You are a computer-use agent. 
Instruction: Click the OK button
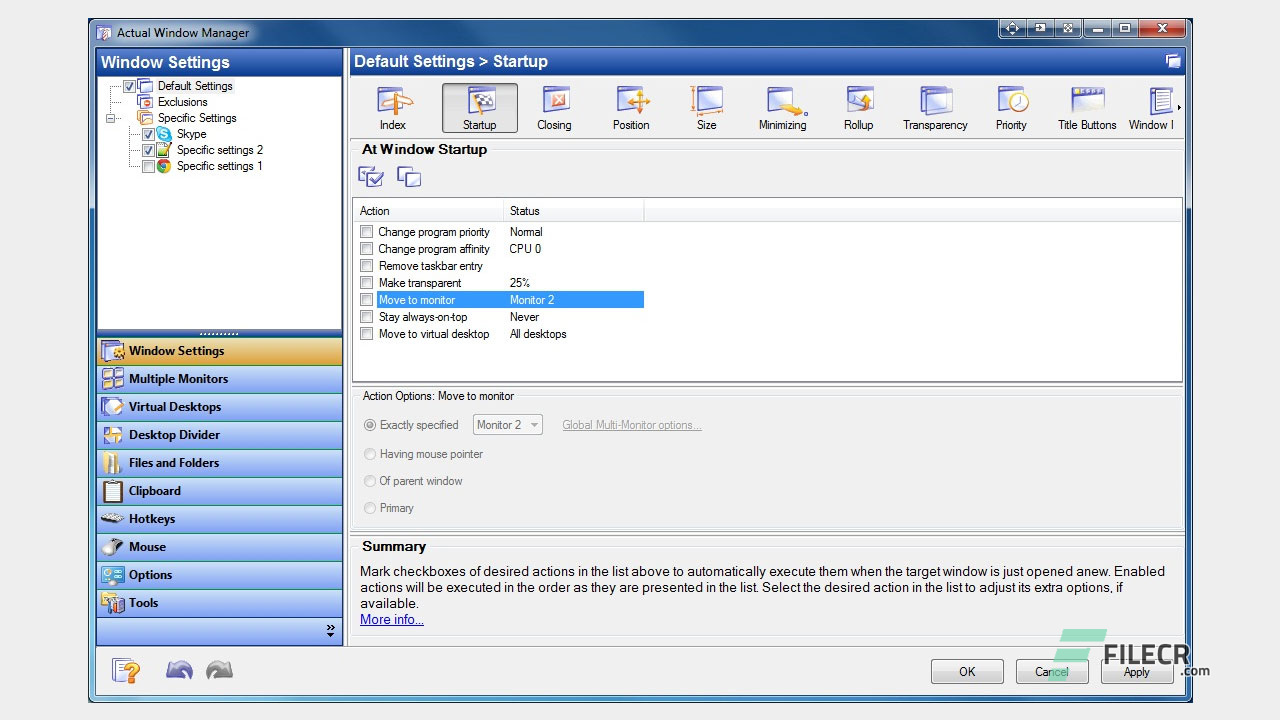[x=967, y=672]
